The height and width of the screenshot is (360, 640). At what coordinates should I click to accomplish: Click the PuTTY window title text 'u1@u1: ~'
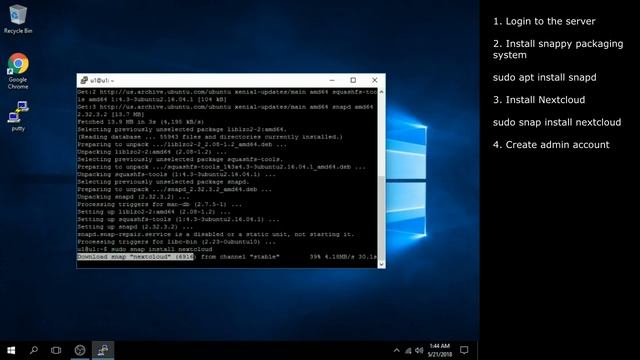click(x=102, y=81)
